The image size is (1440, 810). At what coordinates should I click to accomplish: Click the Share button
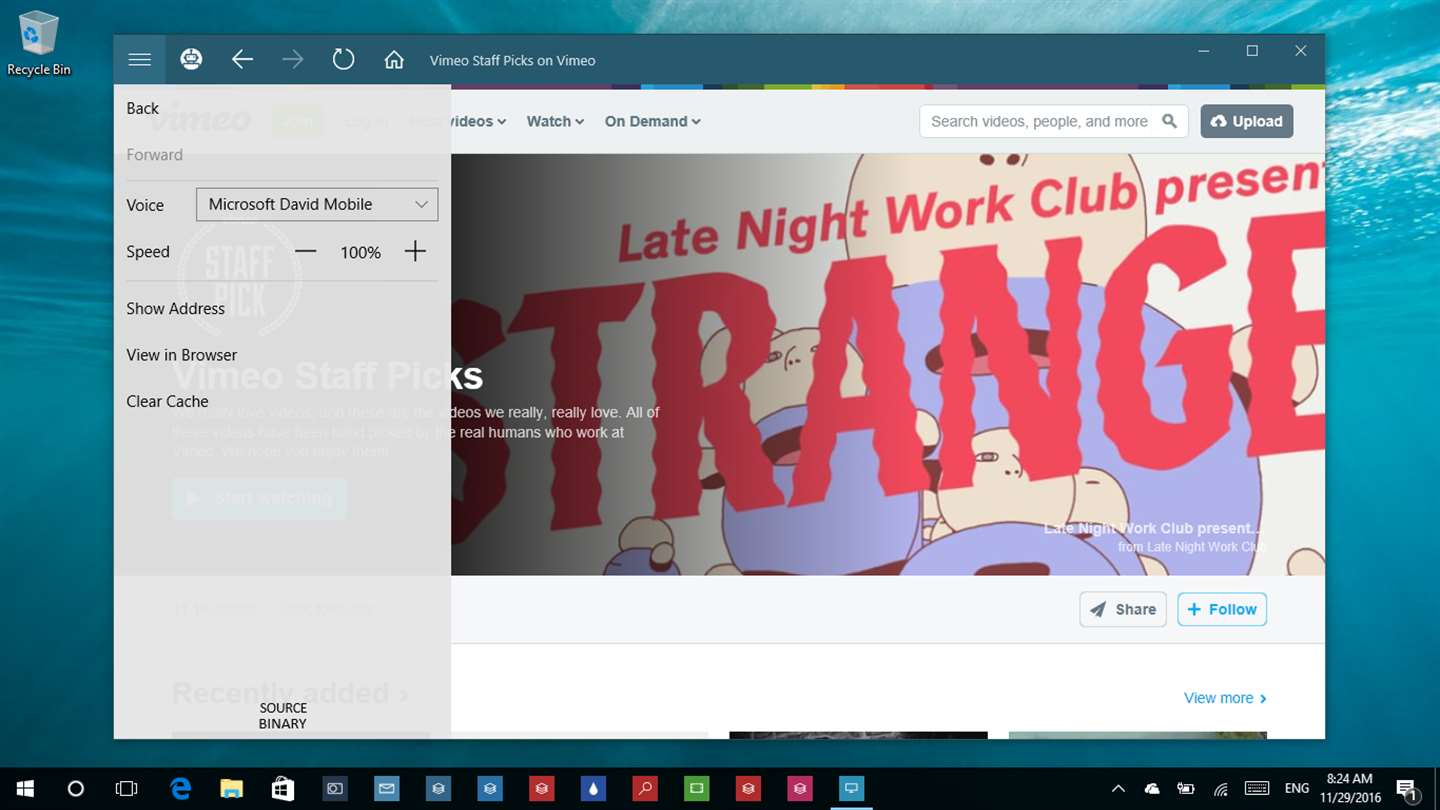[x=1123, y=609]
